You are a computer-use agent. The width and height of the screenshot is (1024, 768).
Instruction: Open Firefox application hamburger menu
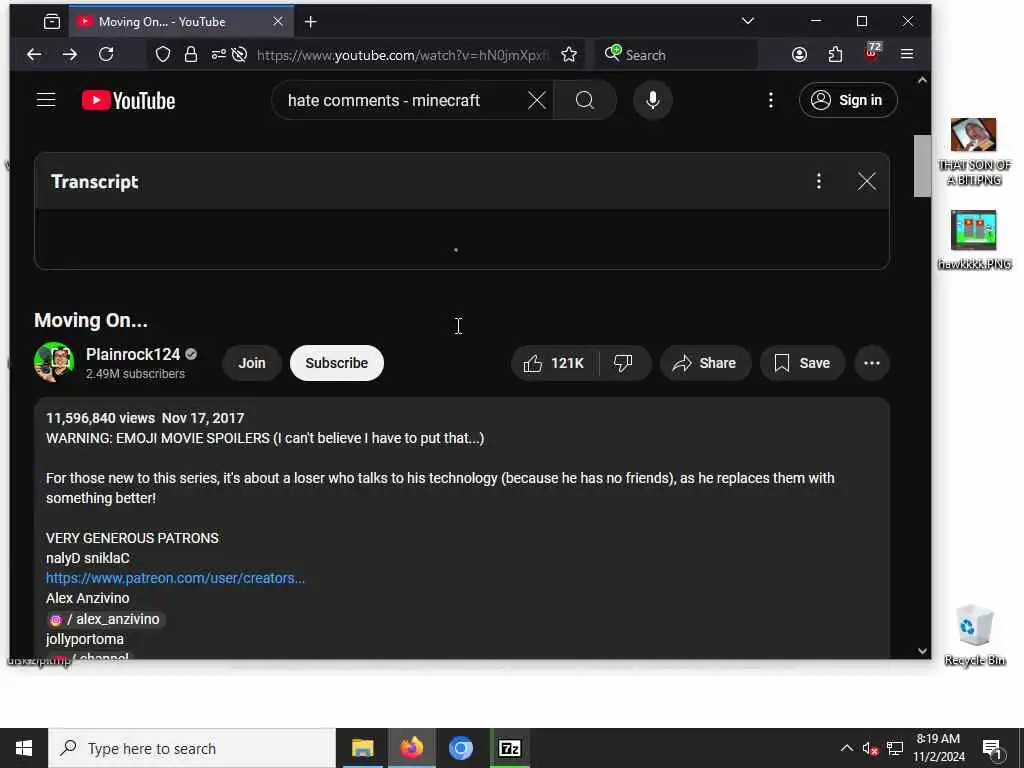click(907, 55)
